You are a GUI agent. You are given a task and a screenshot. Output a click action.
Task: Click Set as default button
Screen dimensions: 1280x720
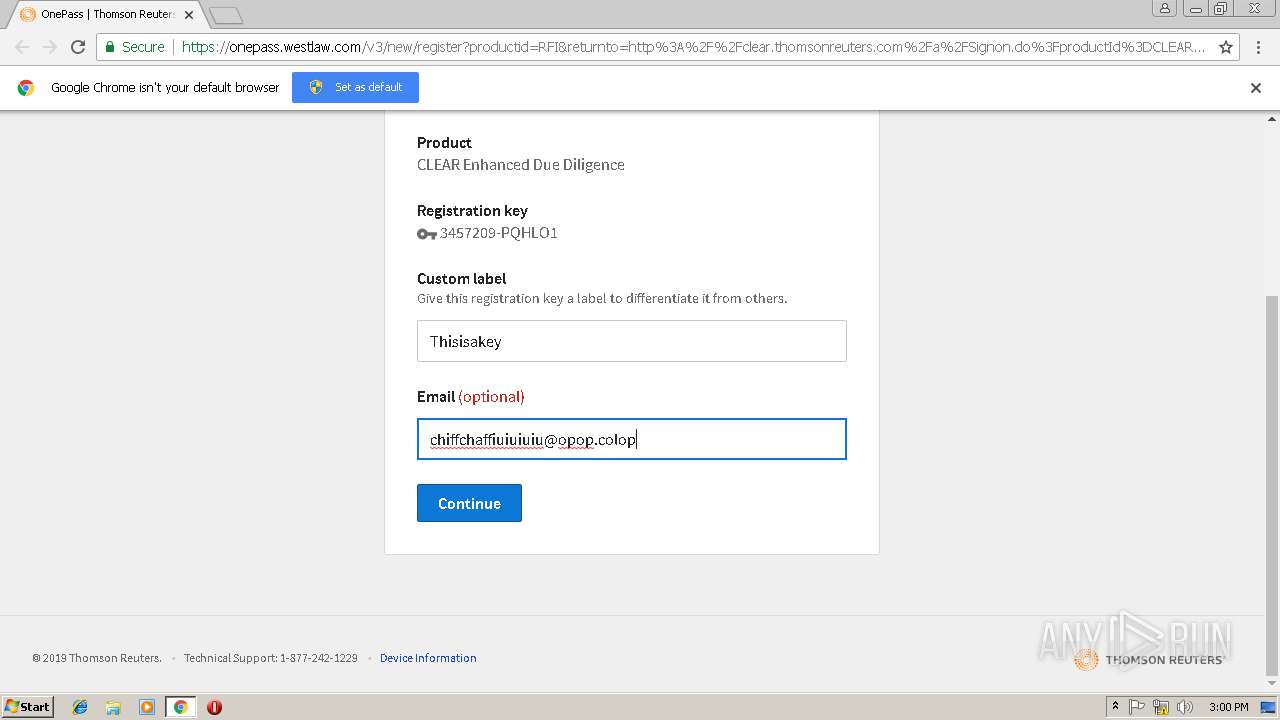point(355,87)
